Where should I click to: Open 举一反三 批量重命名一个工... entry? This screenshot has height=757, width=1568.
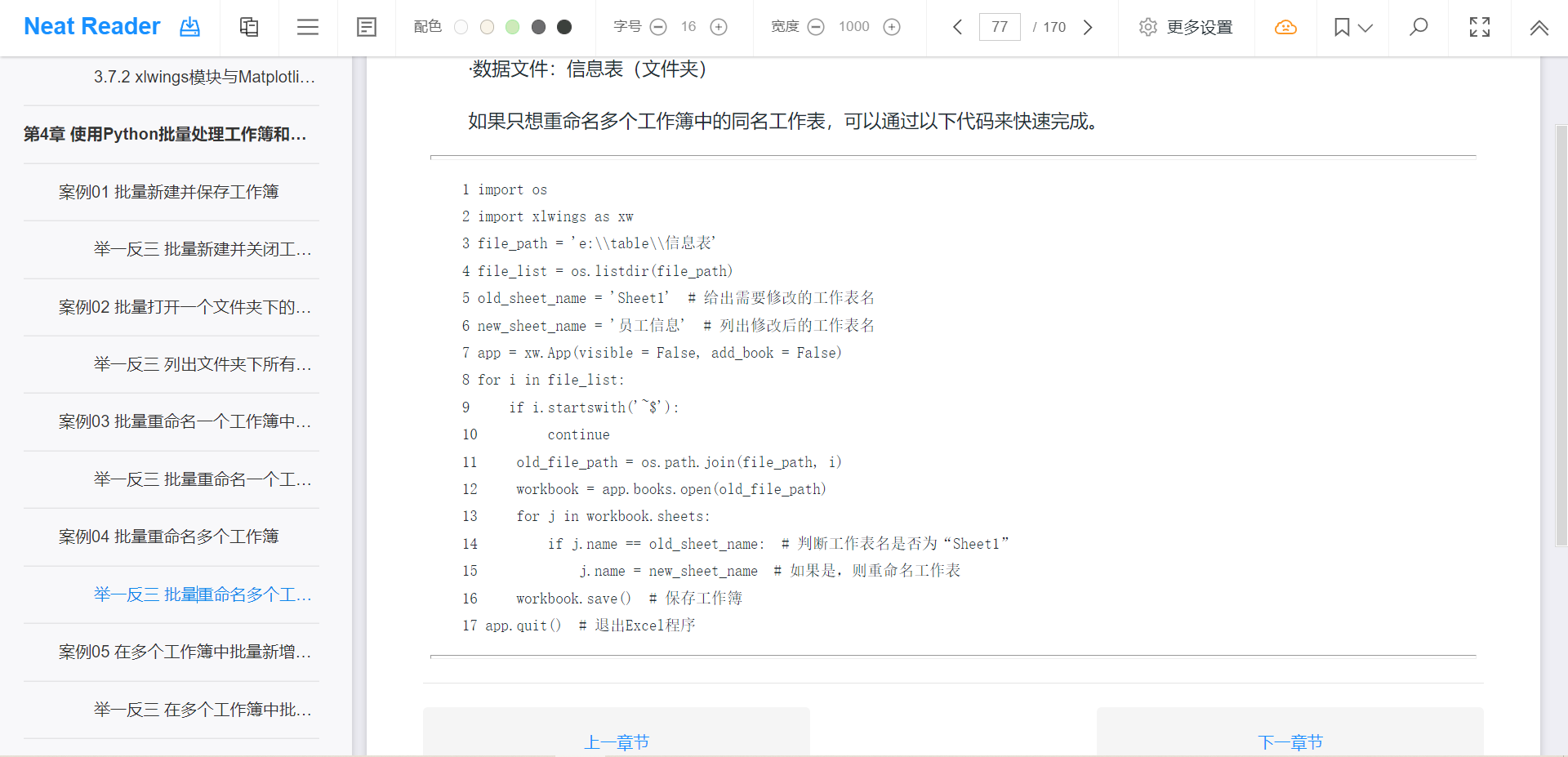[x=203, y=479]
